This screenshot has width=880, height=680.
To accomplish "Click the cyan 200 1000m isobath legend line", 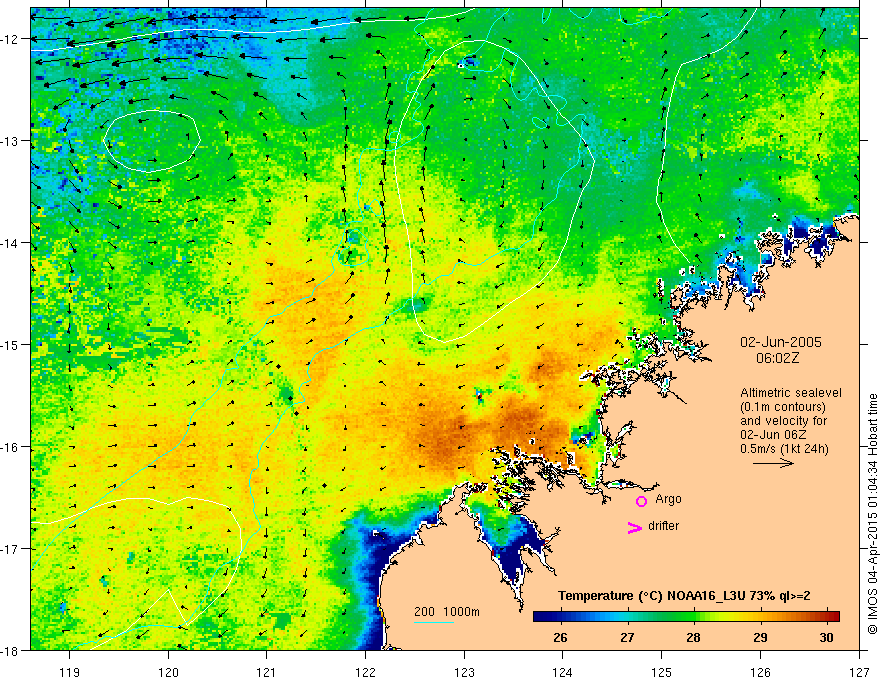I will coord(433,622).
